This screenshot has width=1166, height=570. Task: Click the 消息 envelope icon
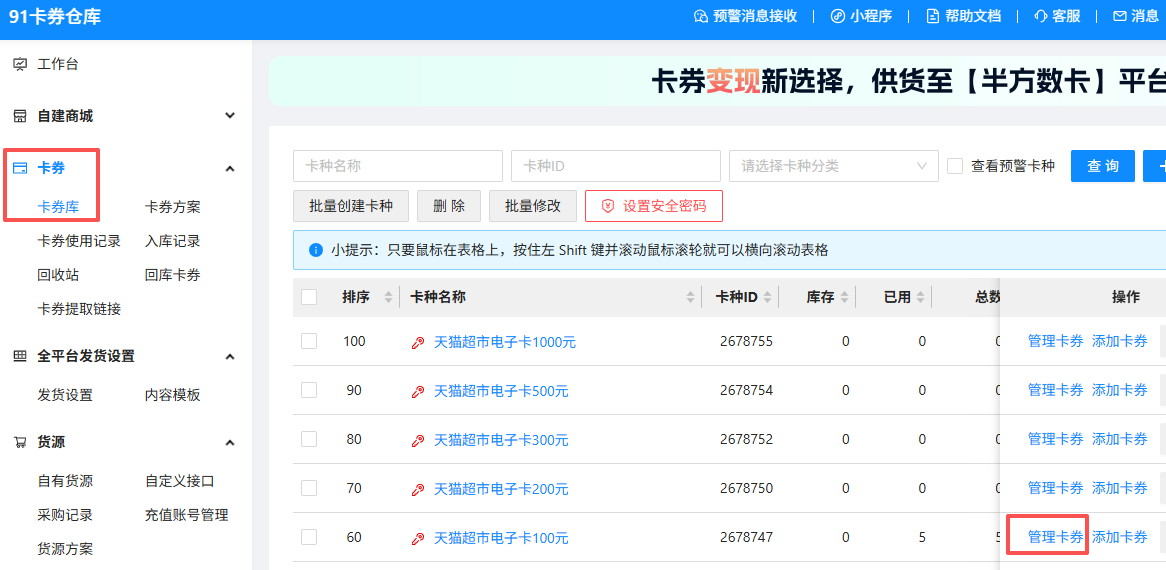point(1119,16)
